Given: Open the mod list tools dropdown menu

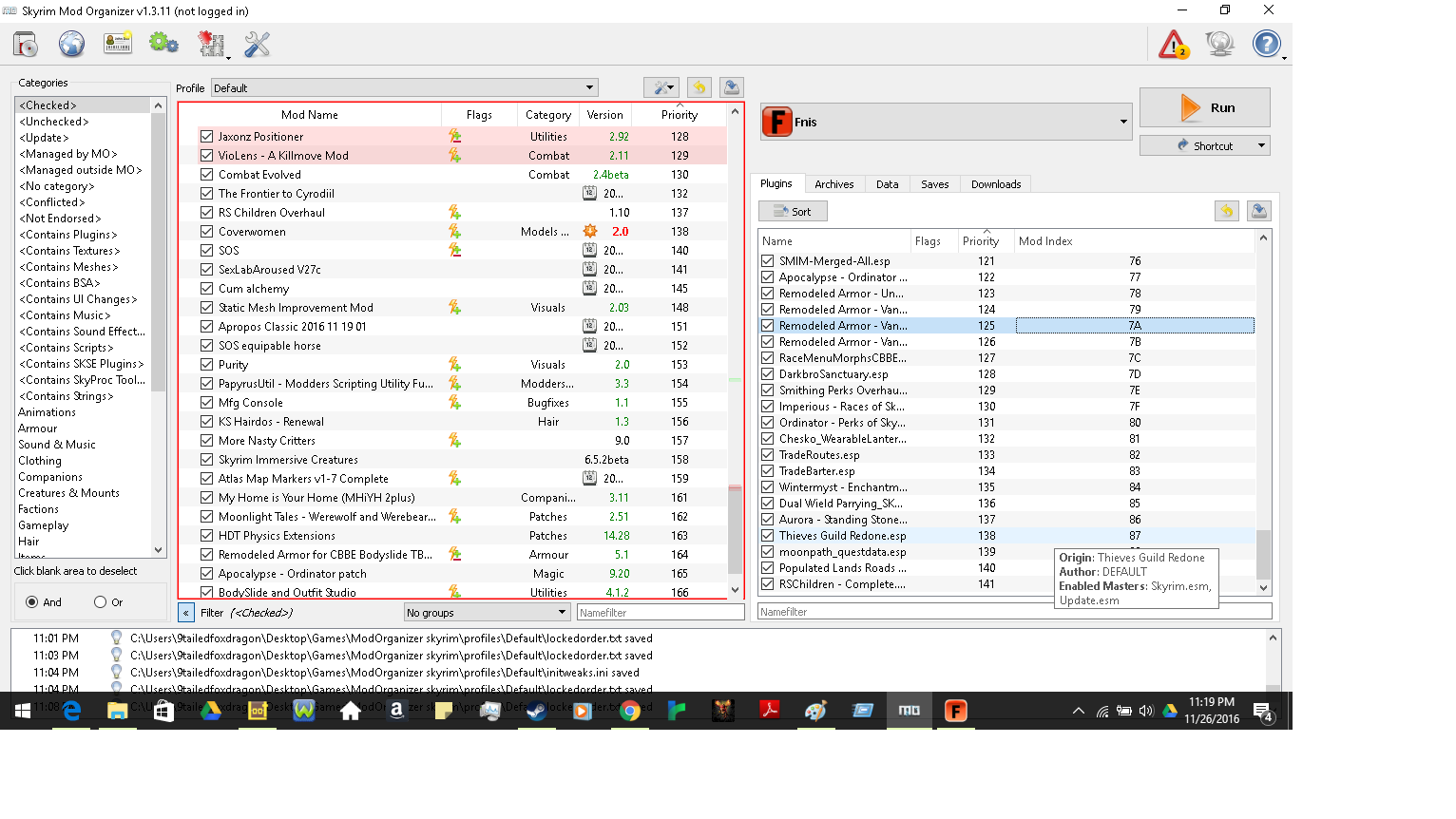Looking at the screenshot, I should [x=661, y=87].
